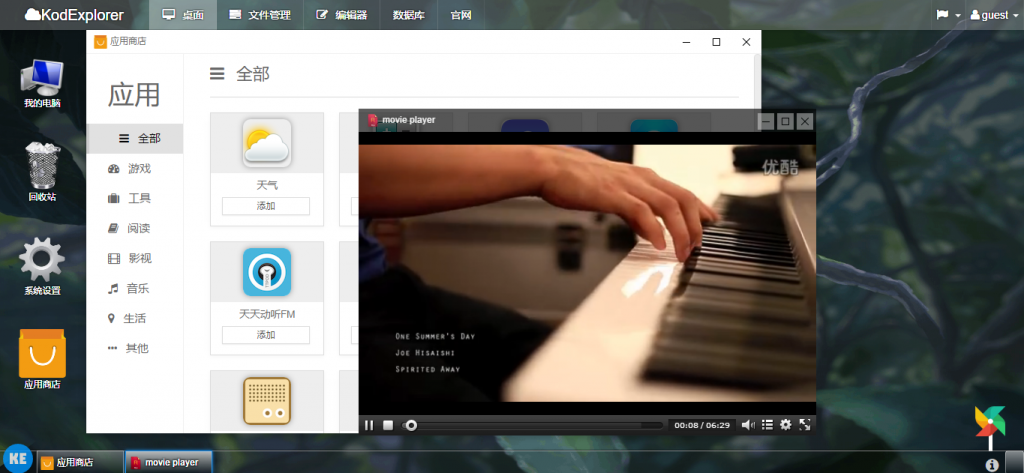Minimize the 应用商店 window

click(686, 42)
